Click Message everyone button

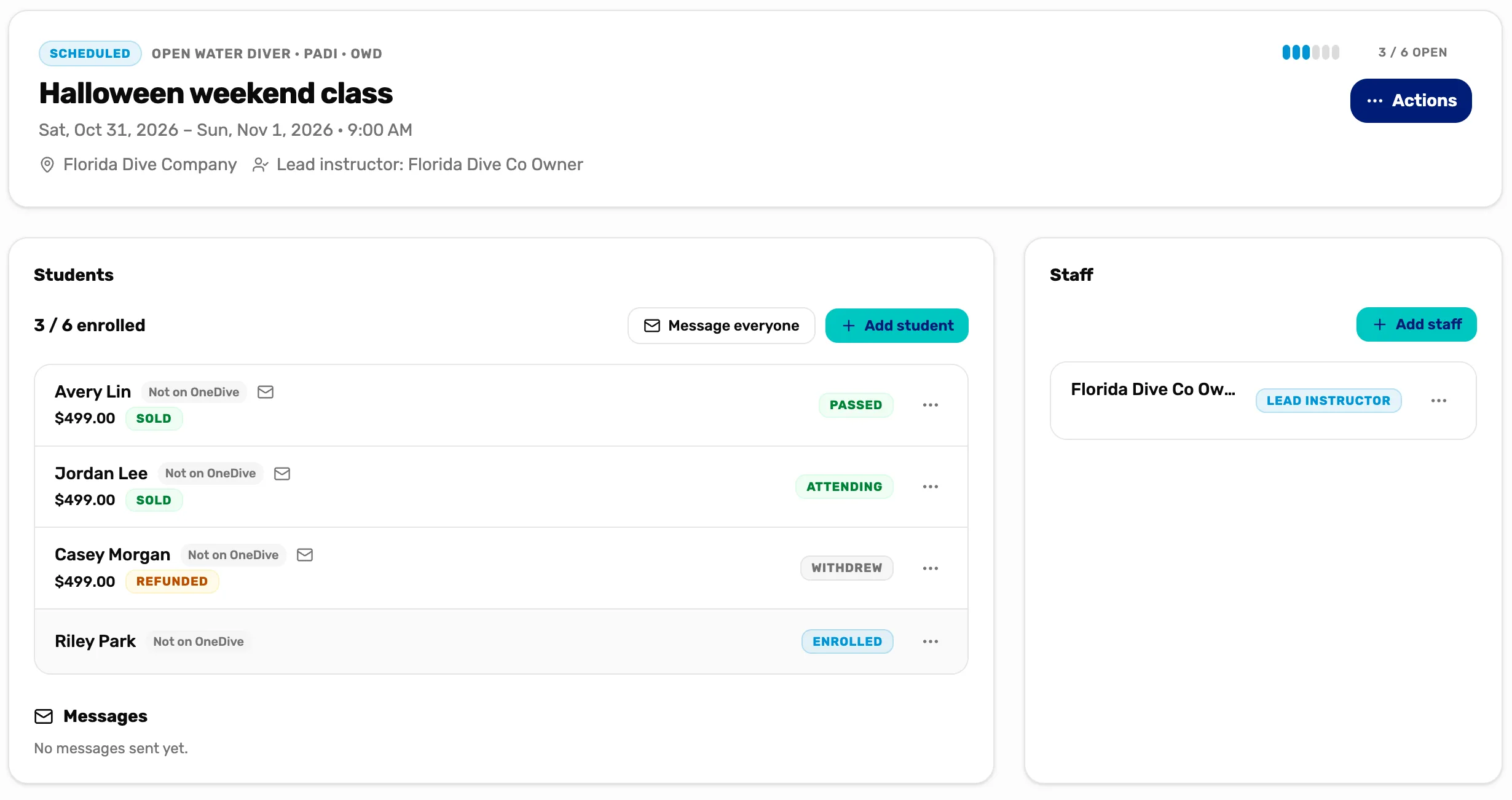[722, 326]
